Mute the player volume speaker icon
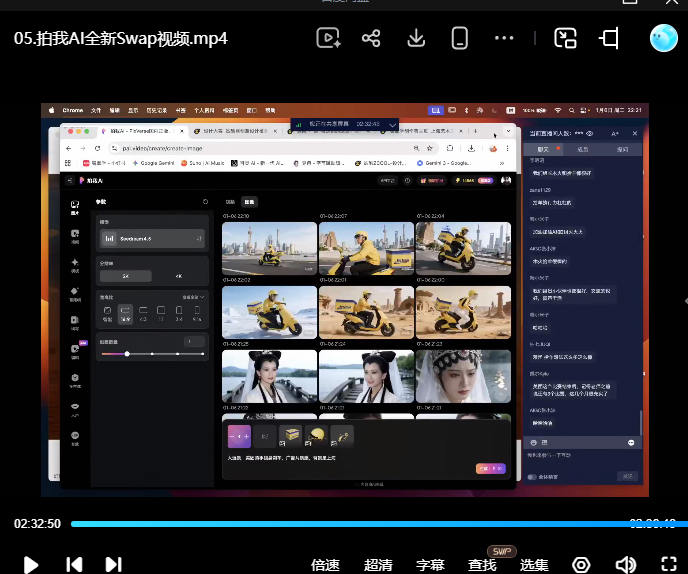Screen dimensions: 688x574 (x=626, y=565)
